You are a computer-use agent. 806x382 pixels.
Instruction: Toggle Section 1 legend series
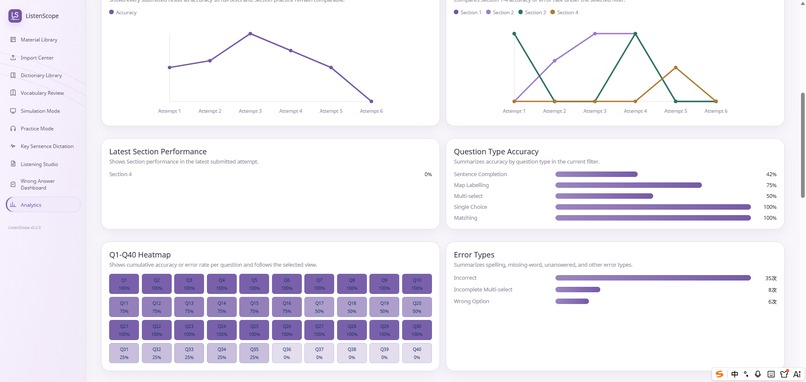click(467, 12)
